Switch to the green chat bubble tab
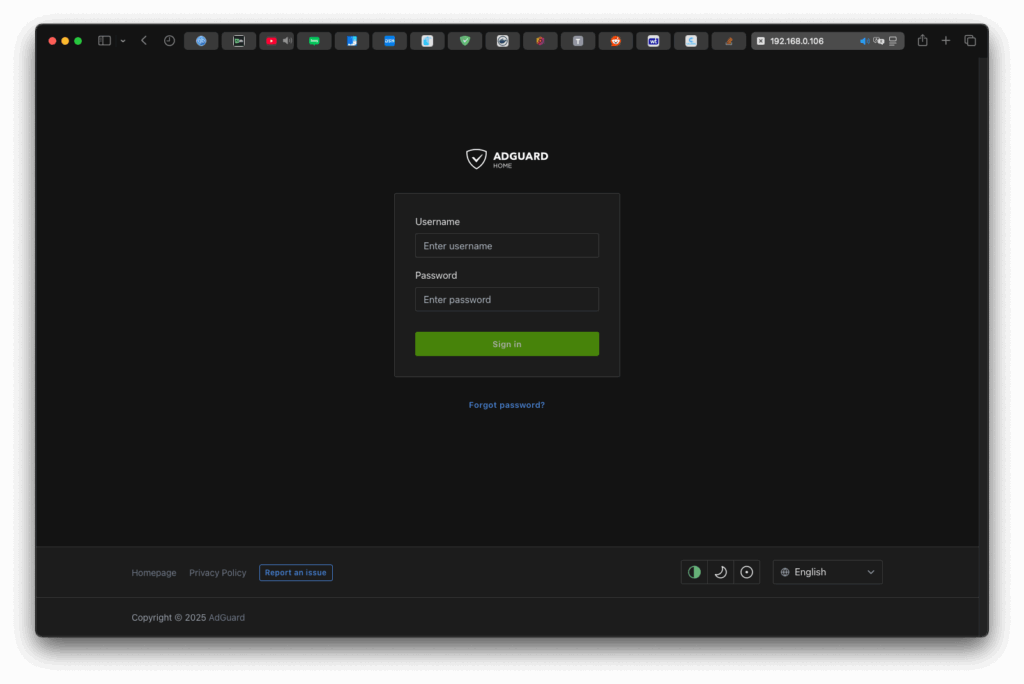Viewport: 1024px width, 684px height. click(314, 41)
